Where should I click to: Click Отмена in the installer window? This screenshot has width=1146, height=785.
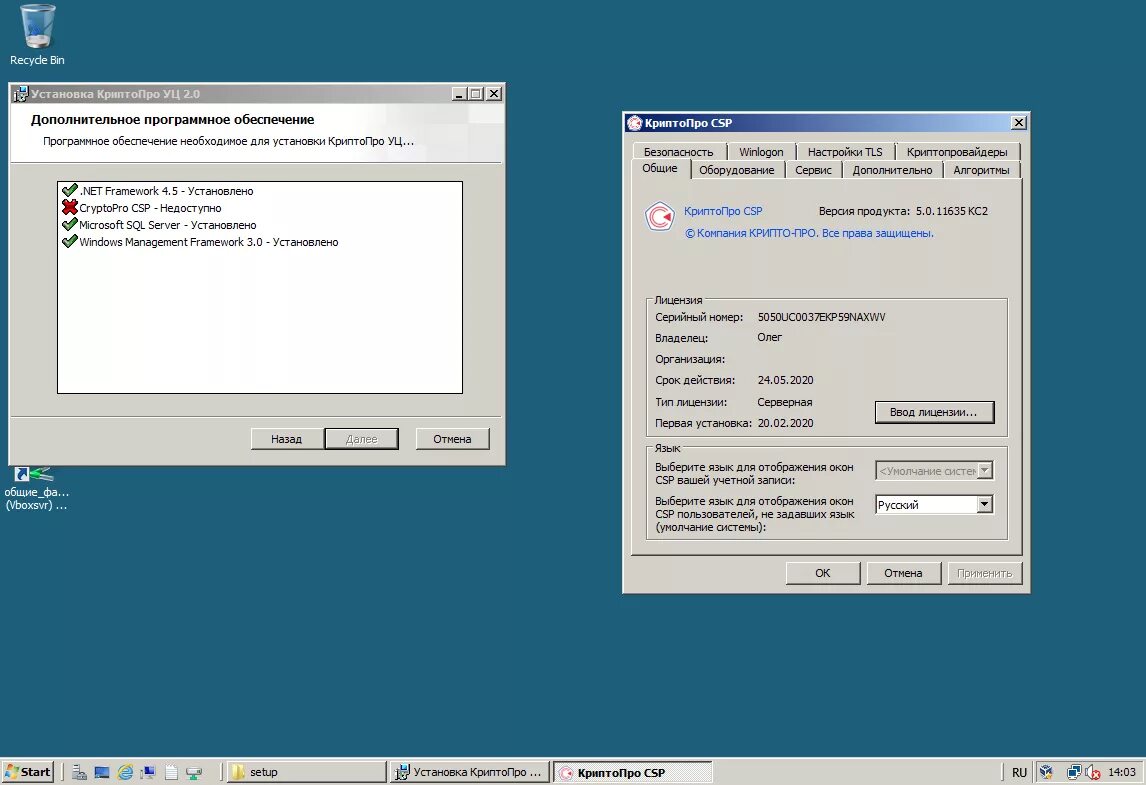452,439
